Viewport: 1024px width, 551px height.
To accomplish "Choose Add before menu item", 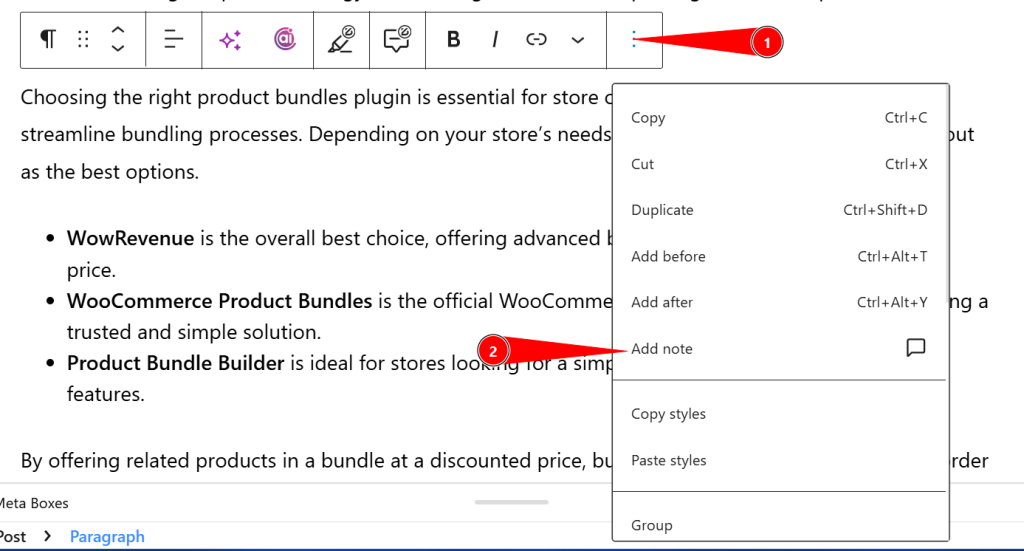I will pos(779,257).
